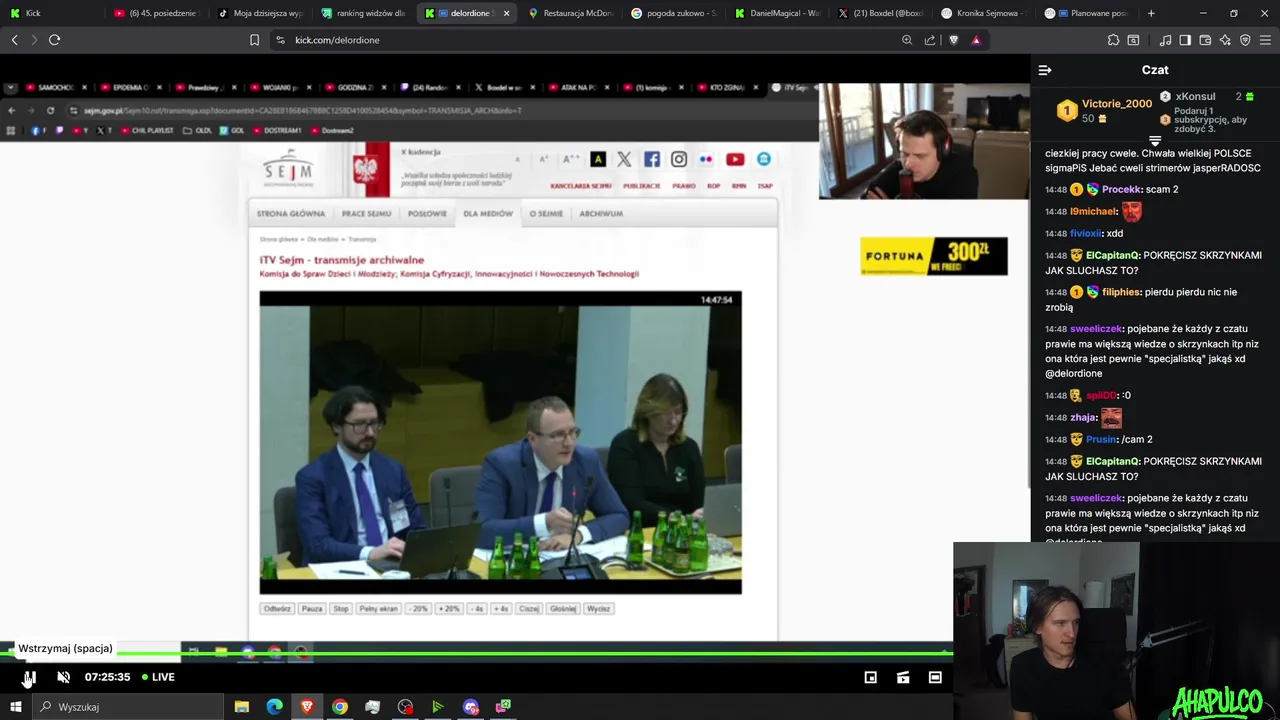Switch to 'pogoda żukowo' Google tab
The width and height of the screenshot is (1280, 720).
673,13
